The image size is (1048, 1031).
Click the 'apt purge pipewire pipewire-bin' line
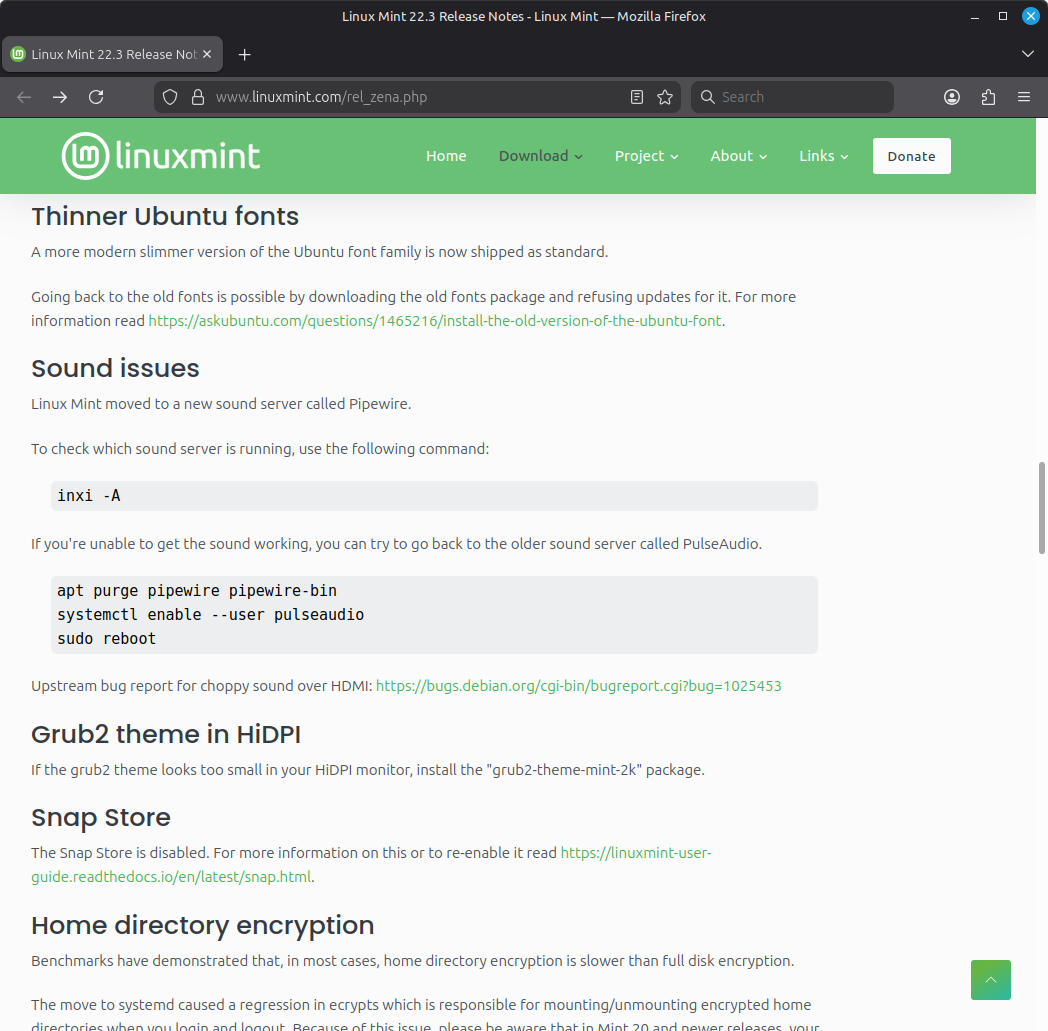196,591
